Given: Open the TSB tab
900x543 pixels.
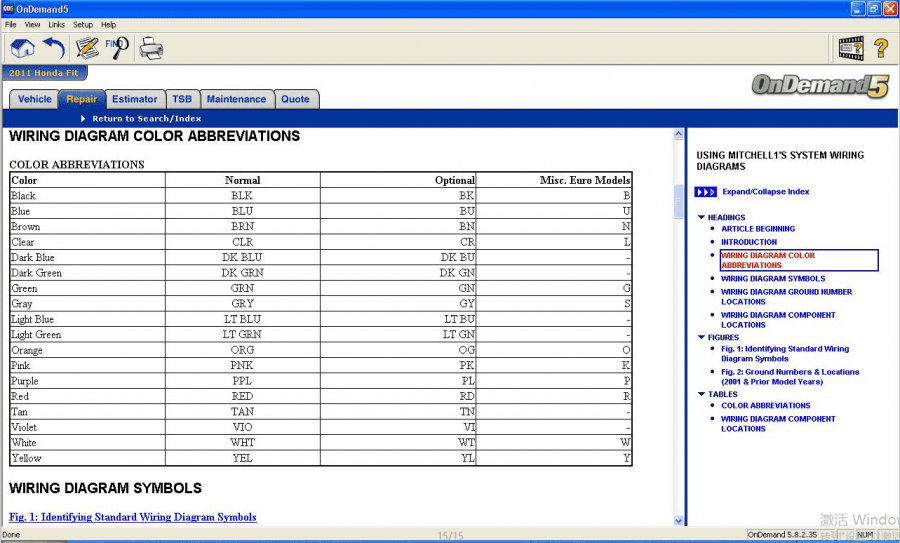Looking at the screenshot, I should (x=181, y=99).
